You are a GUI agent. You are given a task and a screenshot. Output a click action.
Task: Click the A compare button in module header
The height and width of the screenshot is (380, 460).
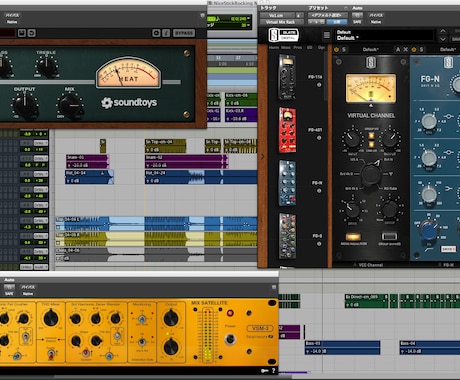[398, 50]
